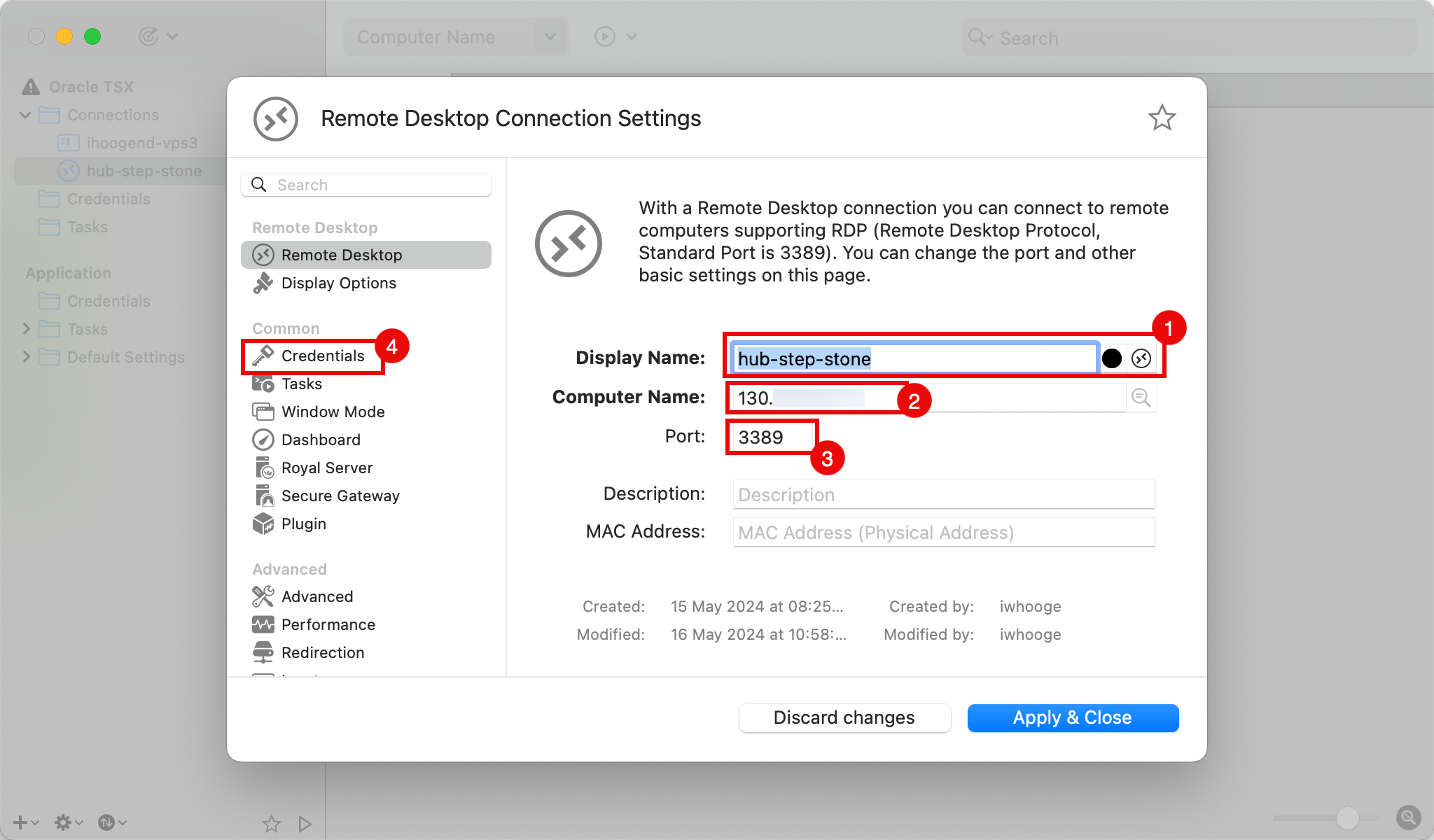1434x840 pixels.
Task: Toggle the black circle icon next to Display Name
Action: click(x=1112, y=359)
